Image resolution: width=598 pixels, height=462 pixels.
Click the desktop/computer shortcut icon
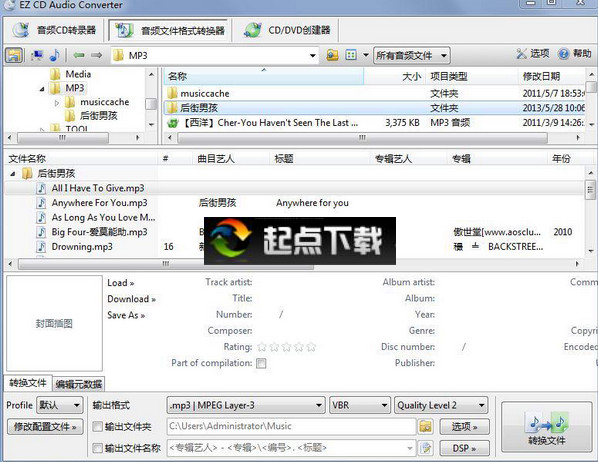click(x=37, y=55)
